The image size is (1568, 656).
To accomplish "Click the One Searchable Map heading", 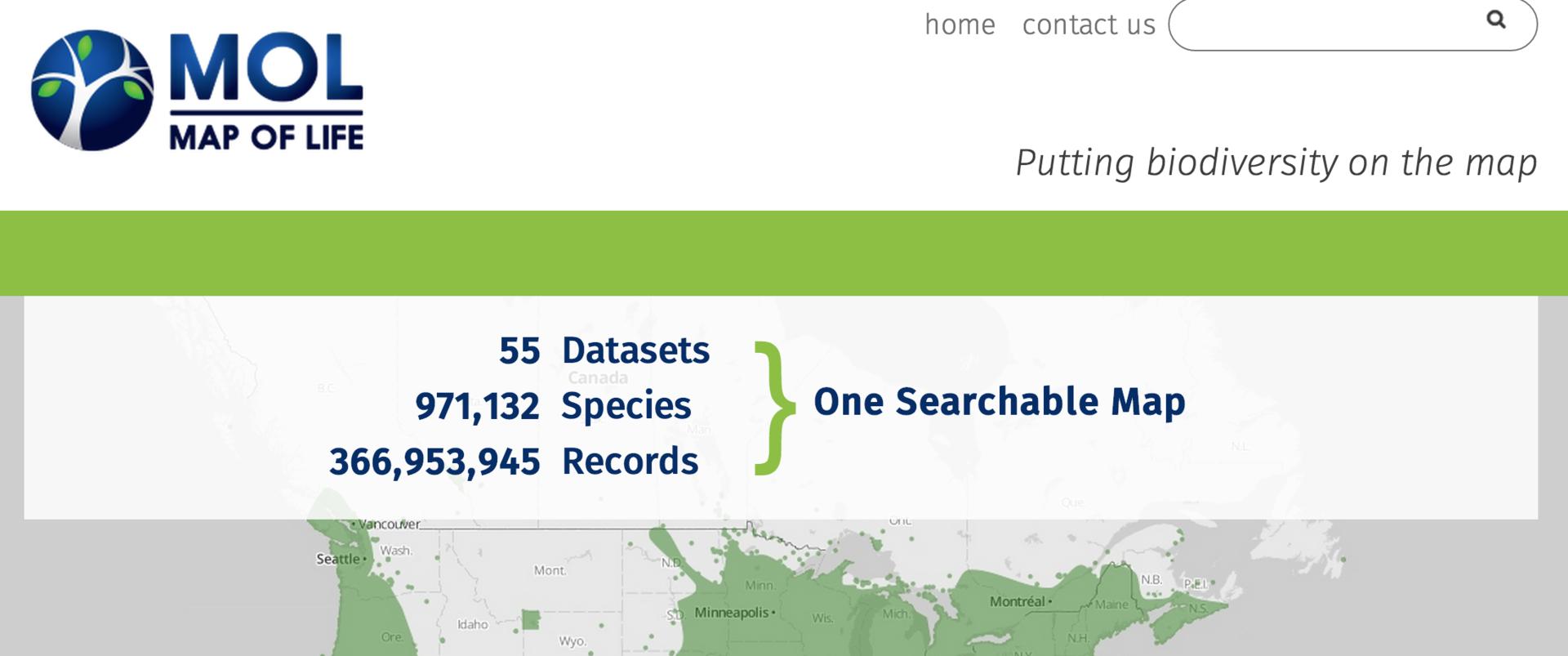I will coord(999,402).
